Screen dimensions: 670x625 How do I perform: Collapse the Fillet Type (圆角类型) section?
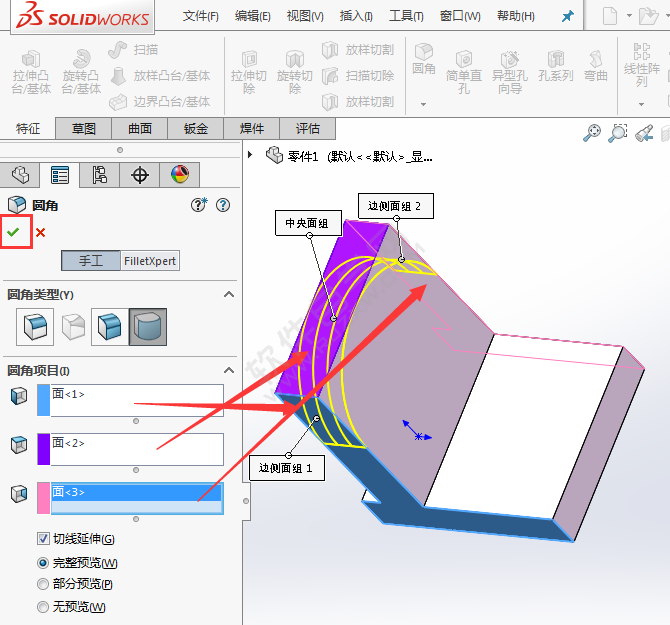[229, 294]
